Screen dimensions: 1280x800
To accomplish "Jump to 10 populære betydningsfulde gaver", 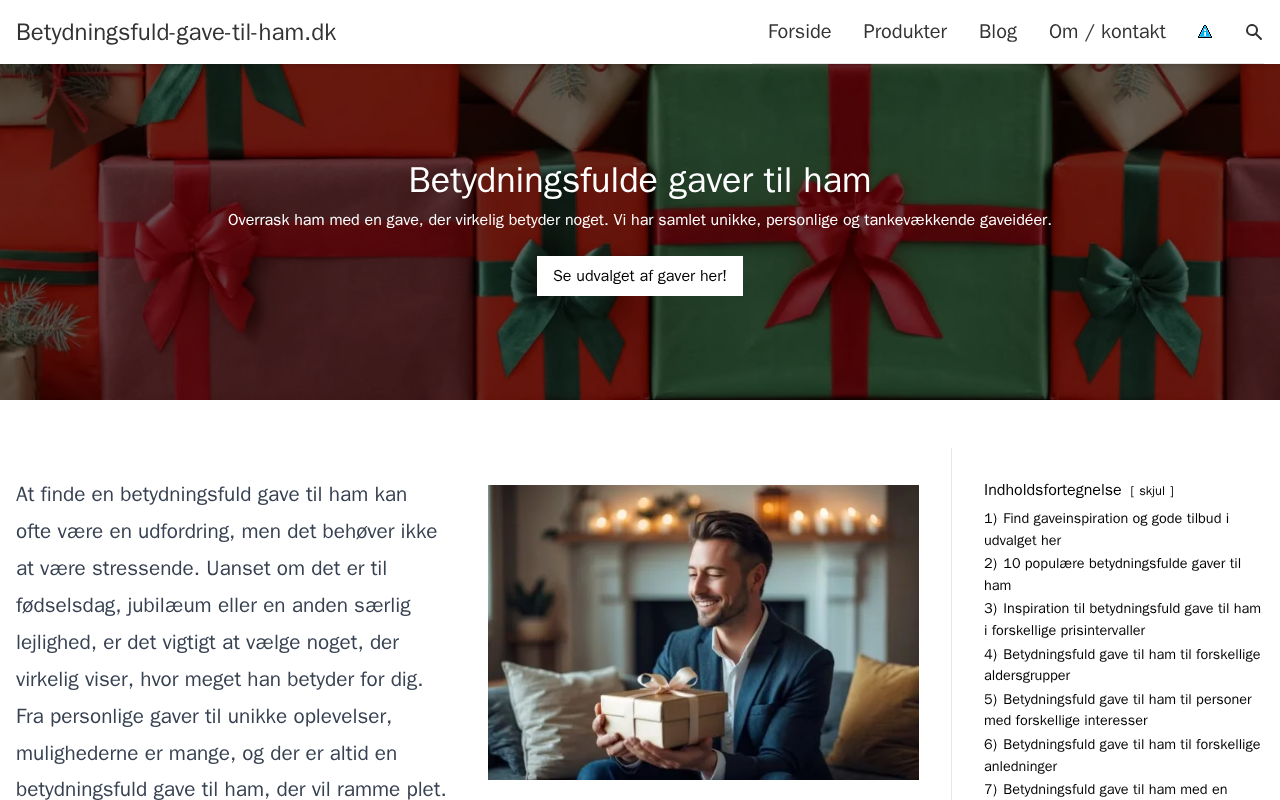I will pos(1112,574).
